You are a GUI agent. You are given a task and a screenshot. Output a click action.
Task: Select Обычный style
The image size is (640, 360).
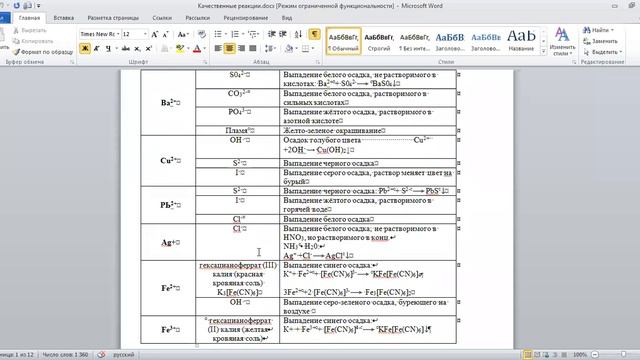click(x=343, y=41)
